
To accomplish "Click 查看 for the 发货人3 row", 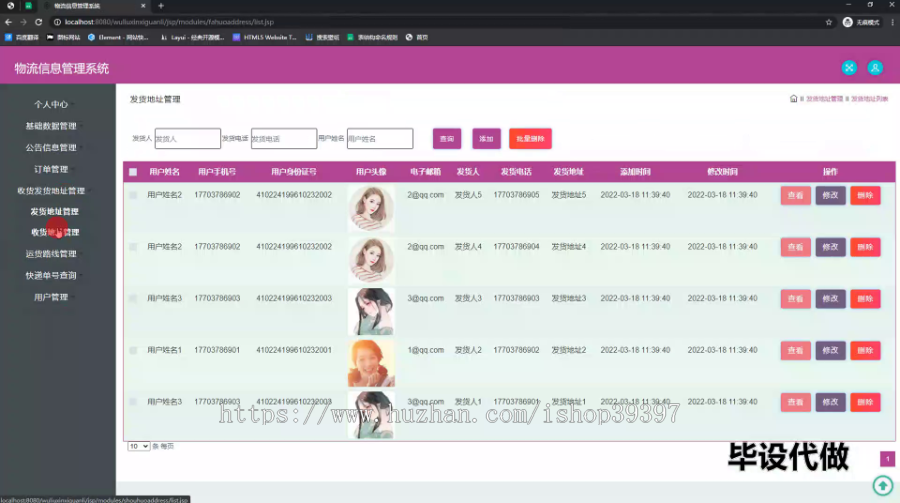I will (796, 299).
